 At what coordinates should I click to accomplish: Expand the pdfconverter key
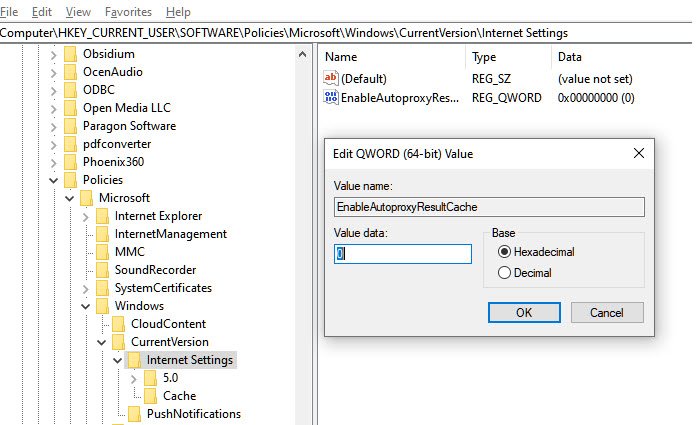coord(54,145)
